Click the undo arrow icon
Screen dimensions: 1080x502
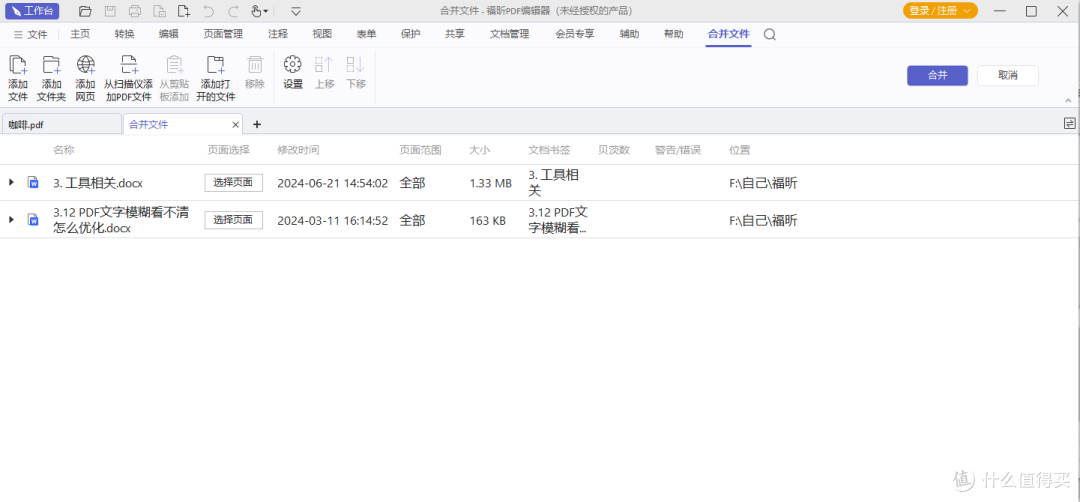209,11
